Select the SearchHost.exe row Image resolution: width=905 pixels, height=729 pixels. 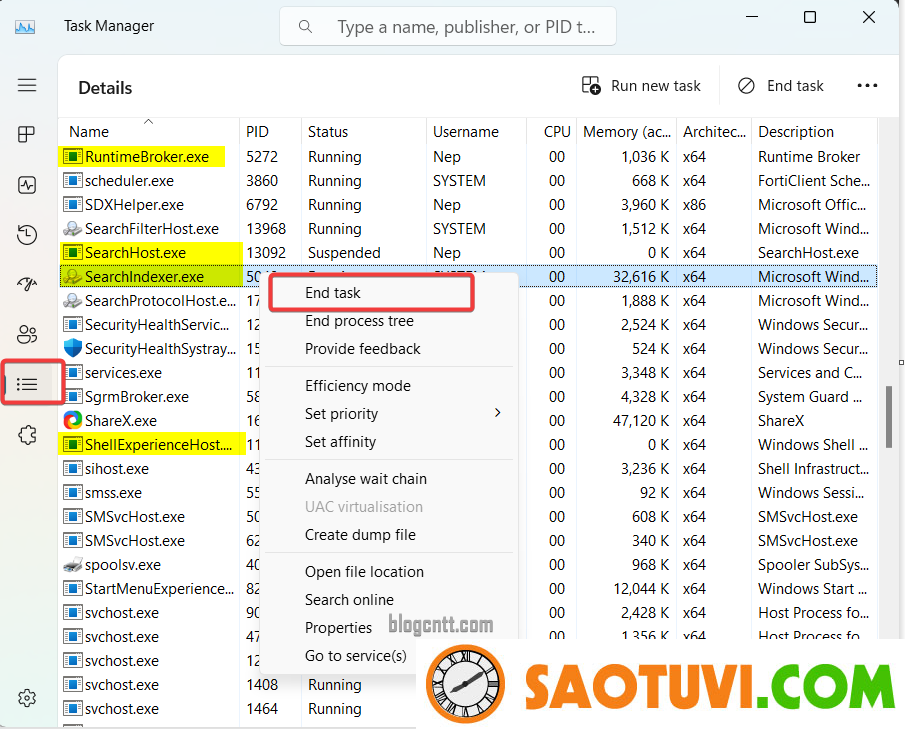coord(468,253)
